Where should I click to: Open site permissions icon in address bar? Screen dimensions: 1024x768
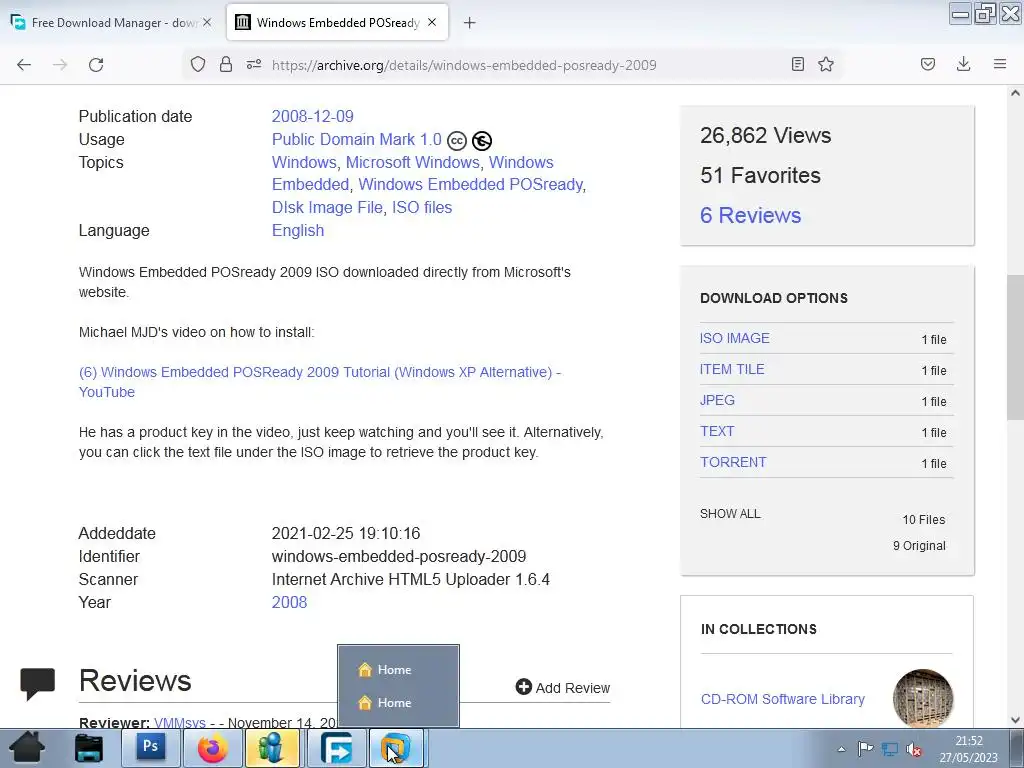254,64
